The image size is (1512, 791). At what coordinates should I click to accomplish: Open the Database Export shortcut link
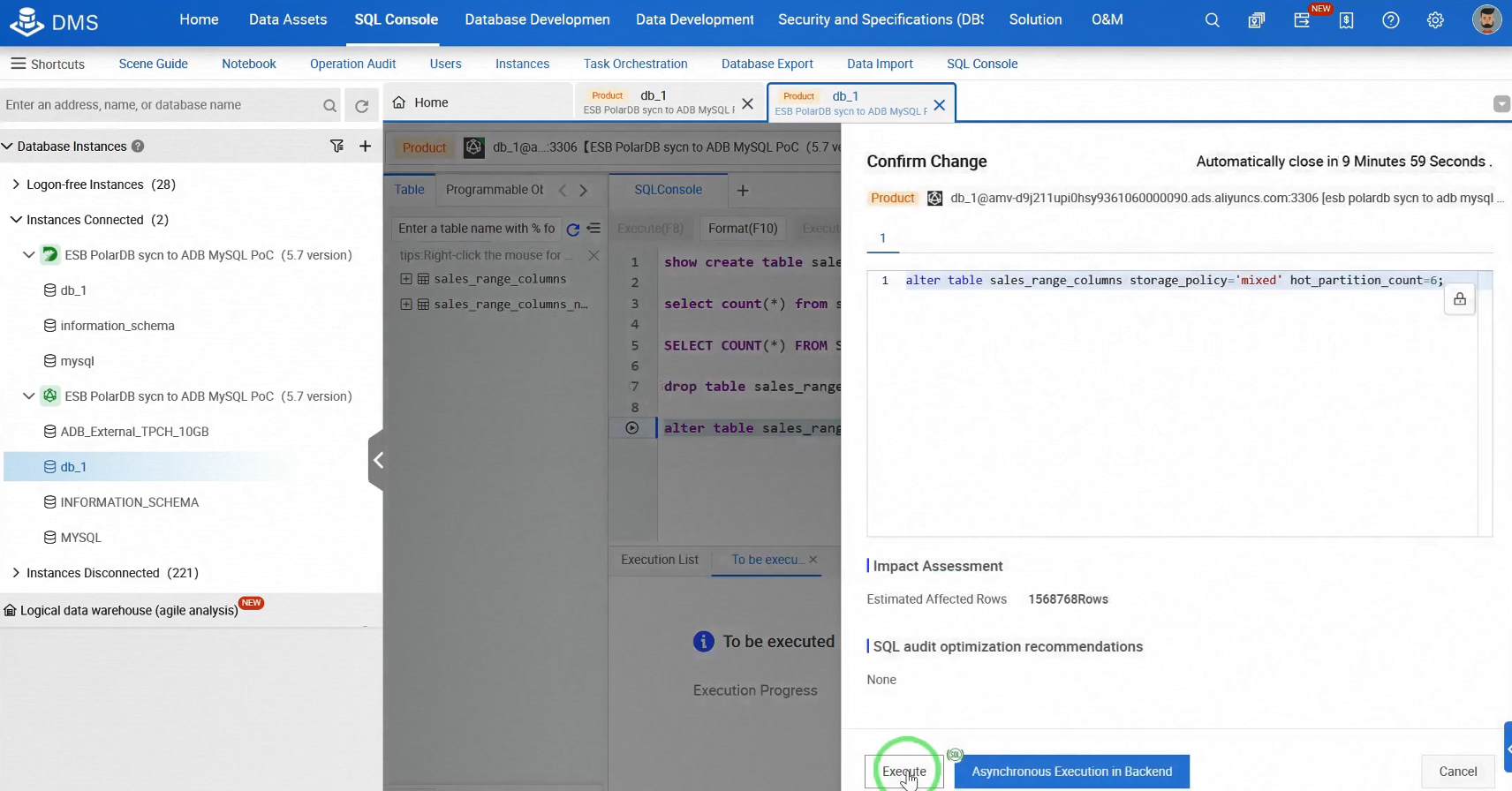tap(767, 64)
